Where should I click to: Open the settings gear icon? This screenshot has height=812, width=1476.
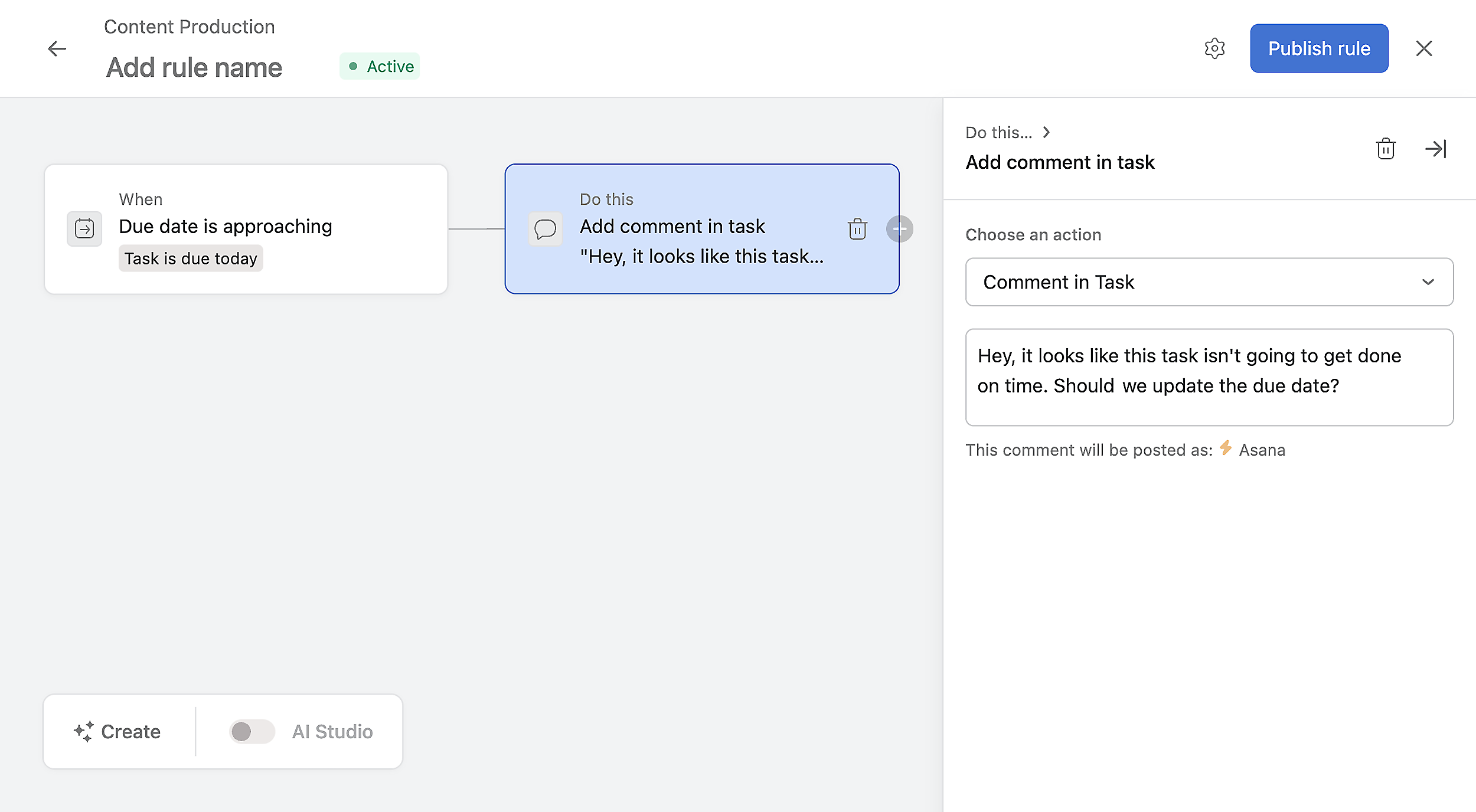tap(1215, 48)
